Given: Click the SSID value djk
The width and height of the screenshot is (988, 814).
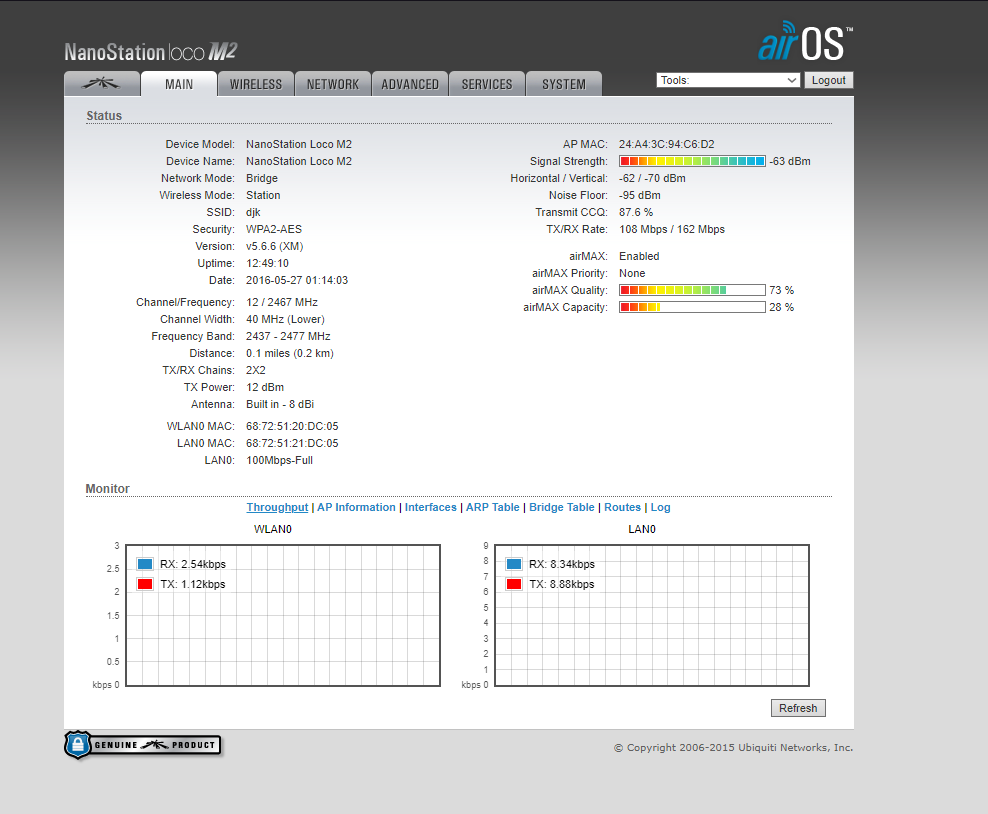Looking at the screenshot, I should coord(253,212).
